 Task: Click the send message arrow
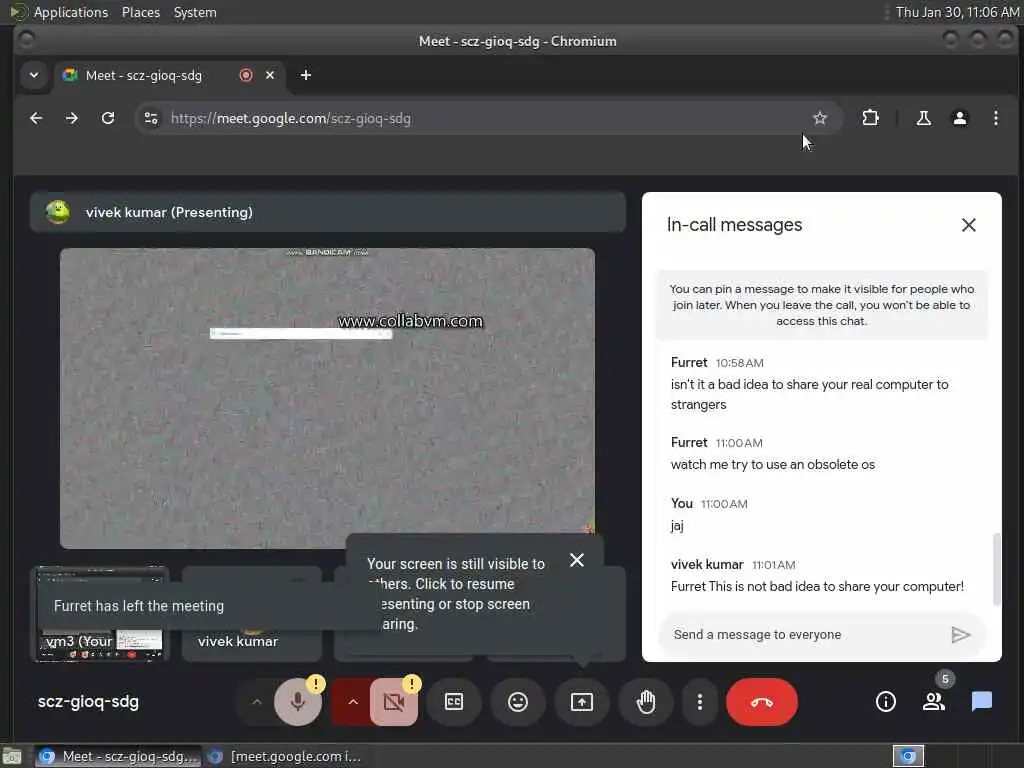[961, 635]
